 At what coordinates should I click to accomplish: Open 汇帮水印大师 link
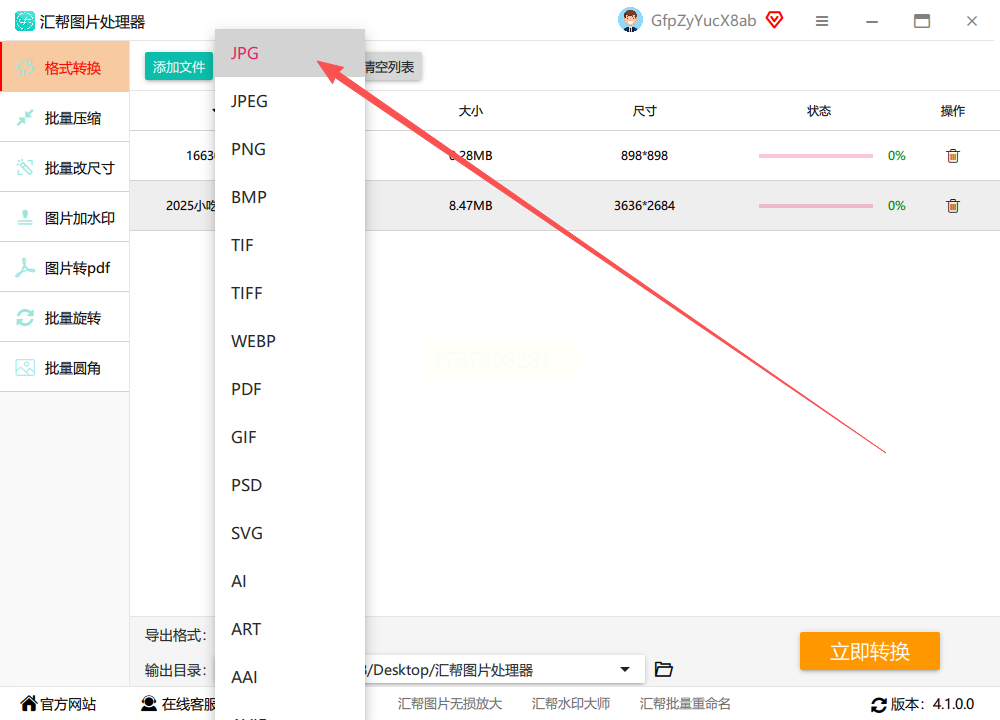point(571,704)
